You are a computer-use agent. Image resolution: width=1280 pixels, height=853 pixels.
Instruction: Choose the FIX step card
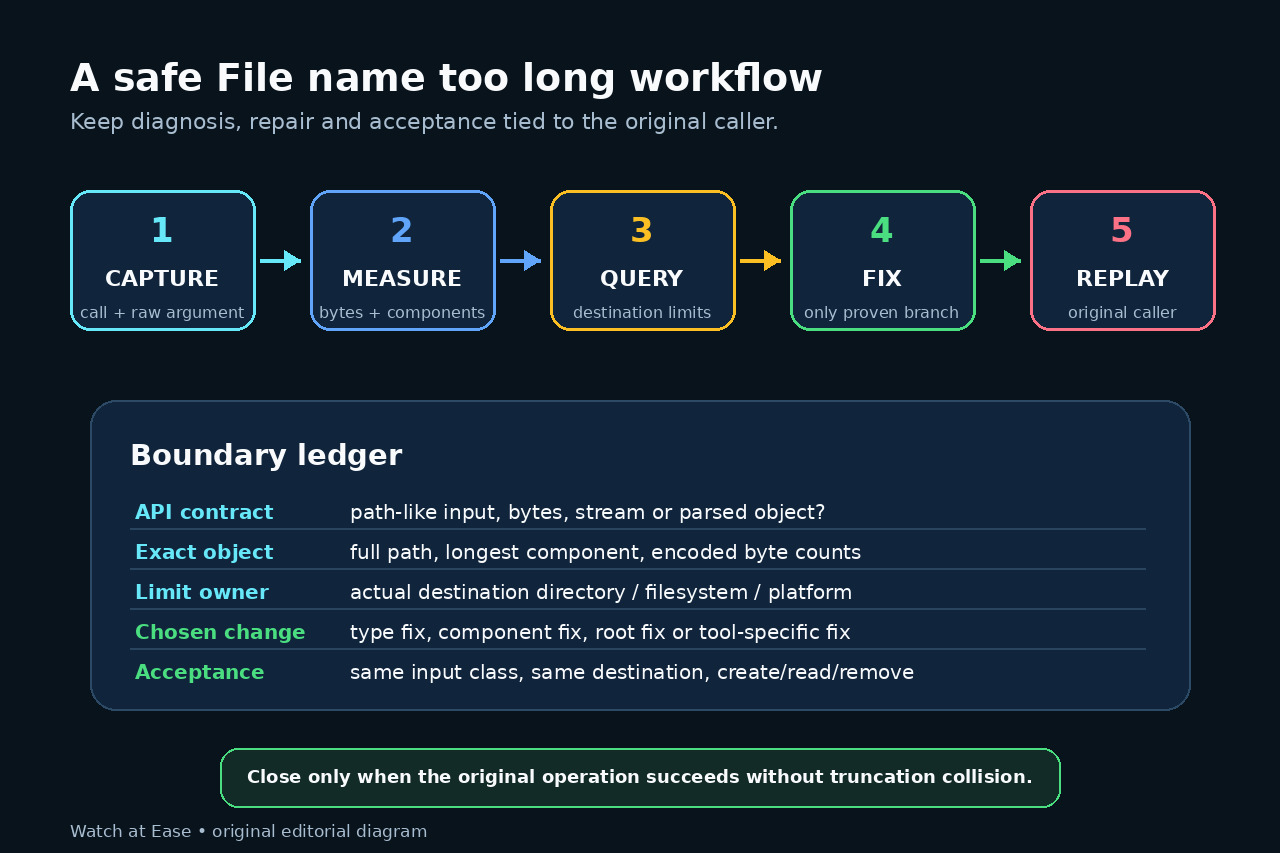tap(883, 260)
